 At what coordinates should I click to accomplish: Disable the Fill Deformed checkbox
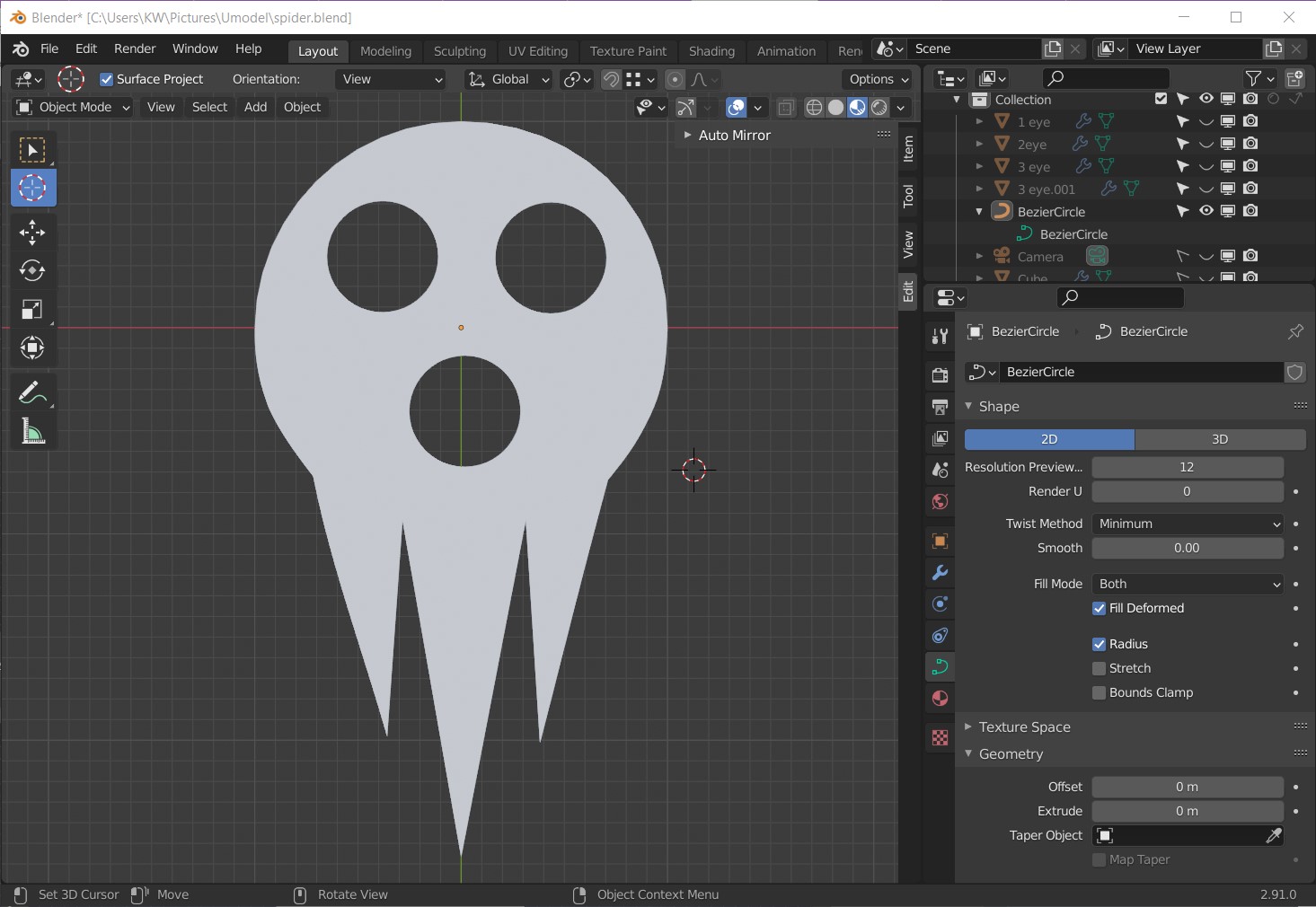point(1099,608)
